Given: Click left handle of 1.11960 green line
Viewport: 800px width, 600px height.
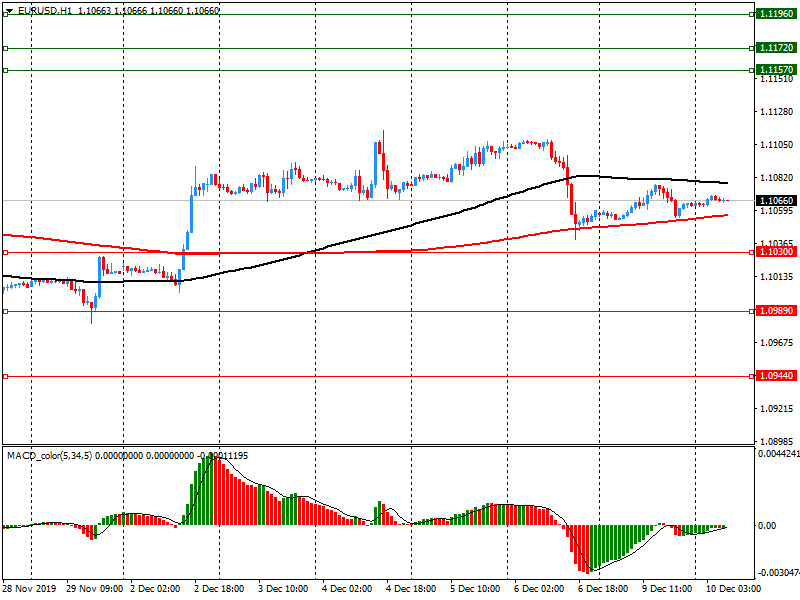Looking at the screenshot, I should click(x=6, y=14).
